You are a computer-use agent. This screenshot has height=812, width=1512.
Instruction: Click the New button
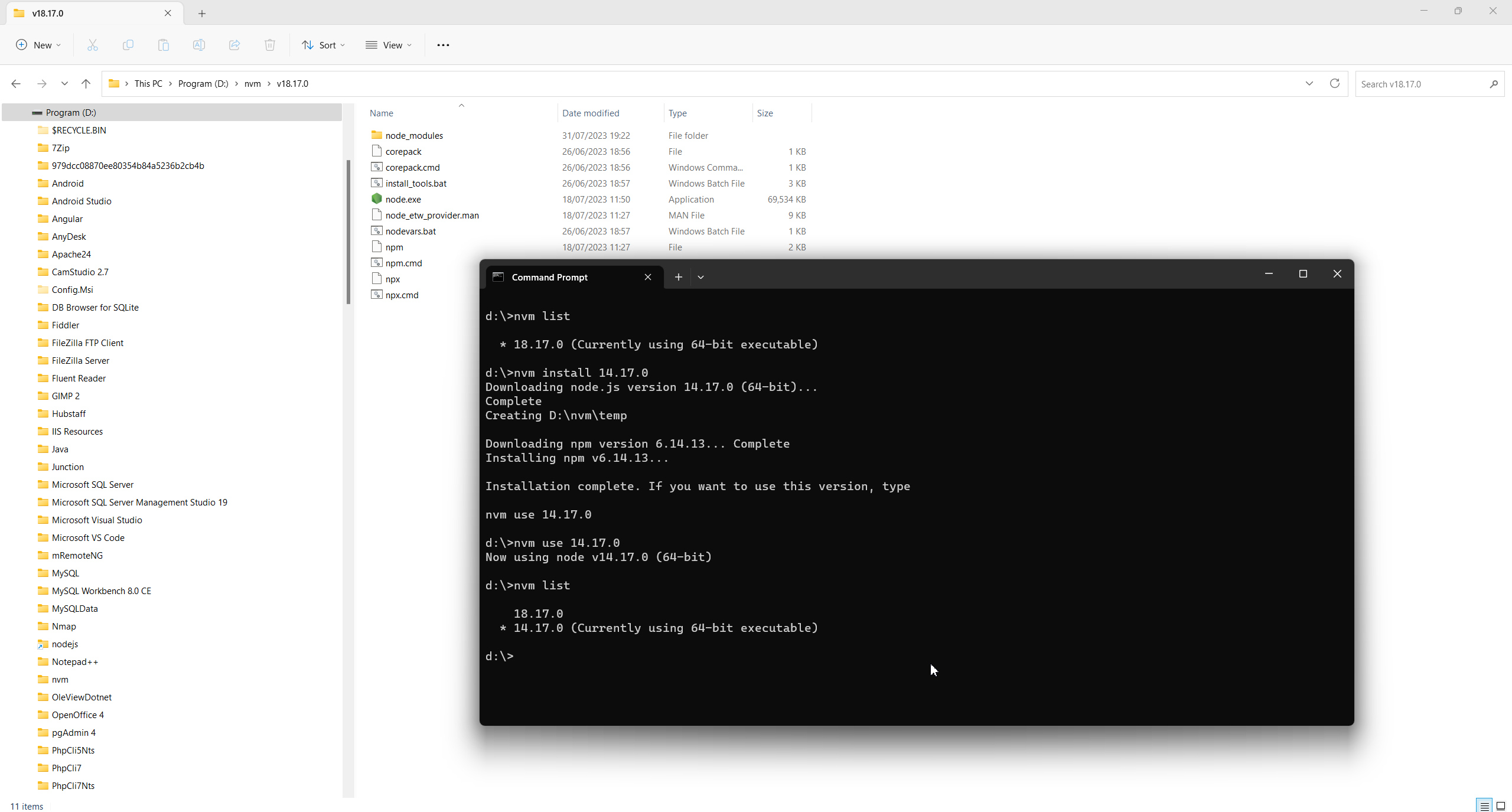[38, 45]
